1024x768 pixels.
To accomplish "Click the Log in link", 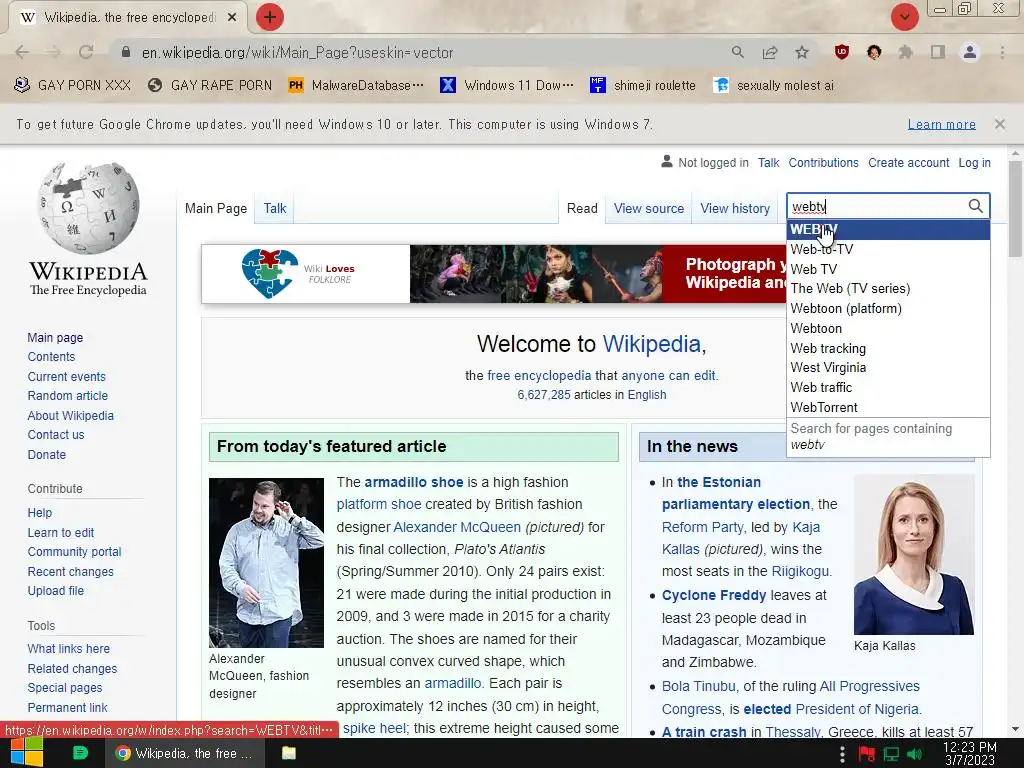I will [x=974, y=163].
